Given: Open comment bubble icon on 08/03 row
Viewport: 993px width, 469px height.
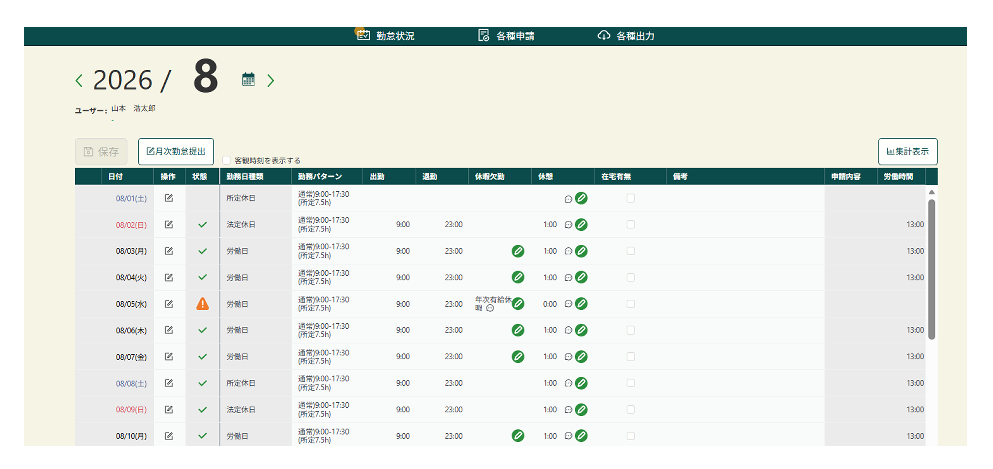Looking at the screenshot, I should [568, 251].
